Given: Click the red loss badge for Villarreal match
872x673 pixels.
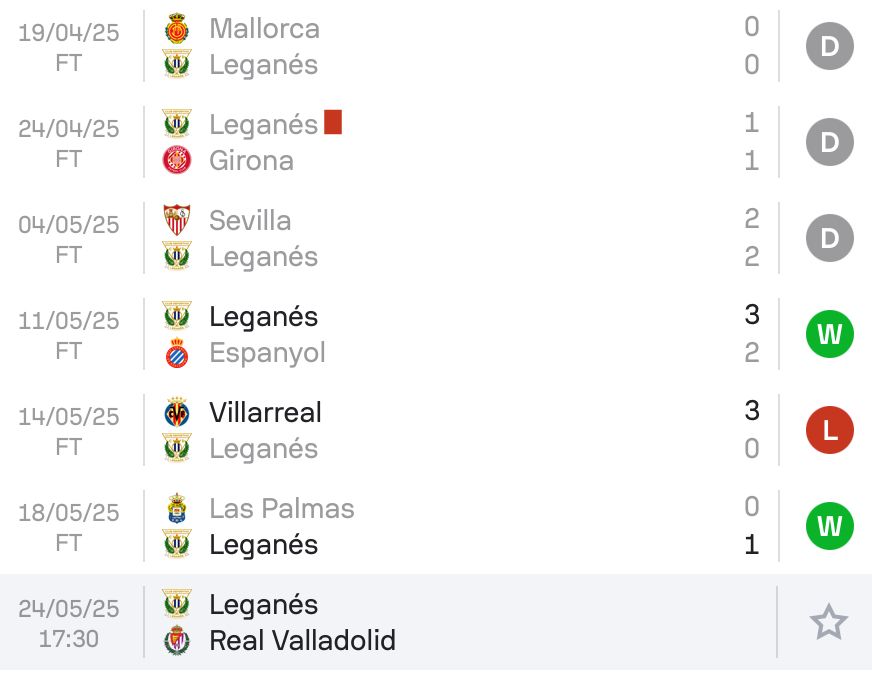Looking at the screenshot, I should (x=830, y=430).
